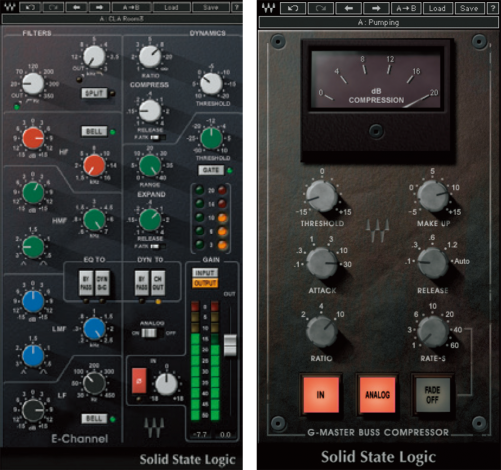Viewport: 501px width, 470px height.
Task: Toggle EQ TO BYPASS button
Action: point(86,283)
